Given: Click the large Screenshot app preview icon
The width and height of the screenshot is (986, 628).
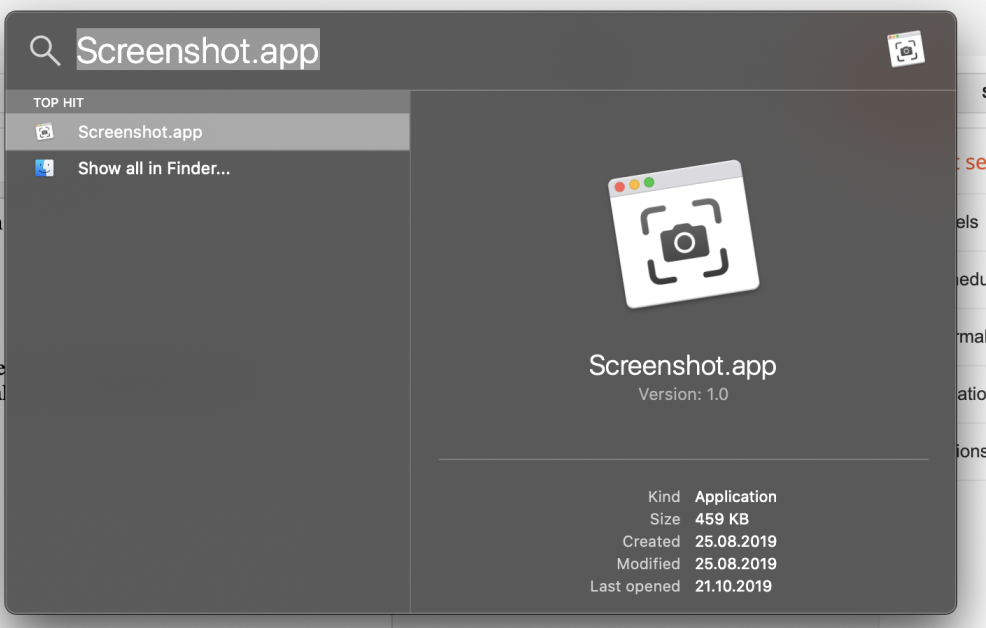Looking at the screenshot, I should click(684, 234).
